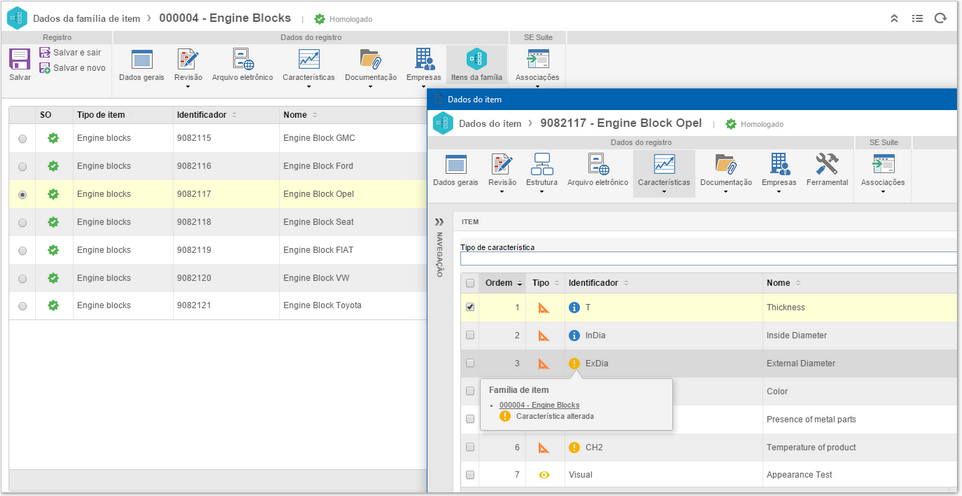The height and width of the screenshot is (496, 962).
Task: Select radio button for Engine Block FIAT
Action: coord(23,250)
